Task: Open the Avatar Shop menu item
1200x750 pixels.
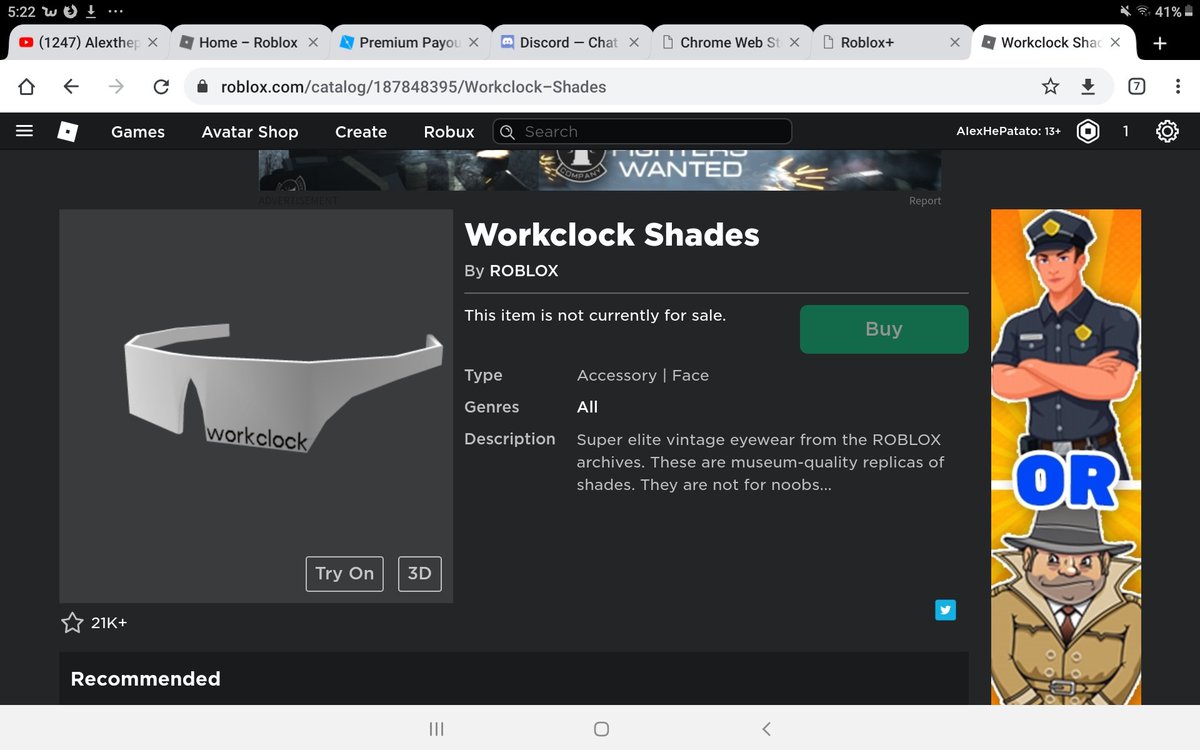Action: 250,132
